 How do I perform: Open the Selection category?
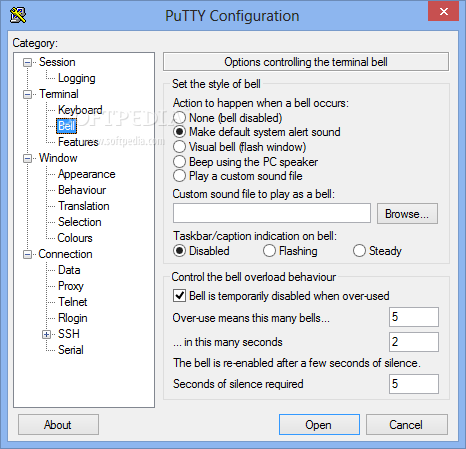click(80, 222)
